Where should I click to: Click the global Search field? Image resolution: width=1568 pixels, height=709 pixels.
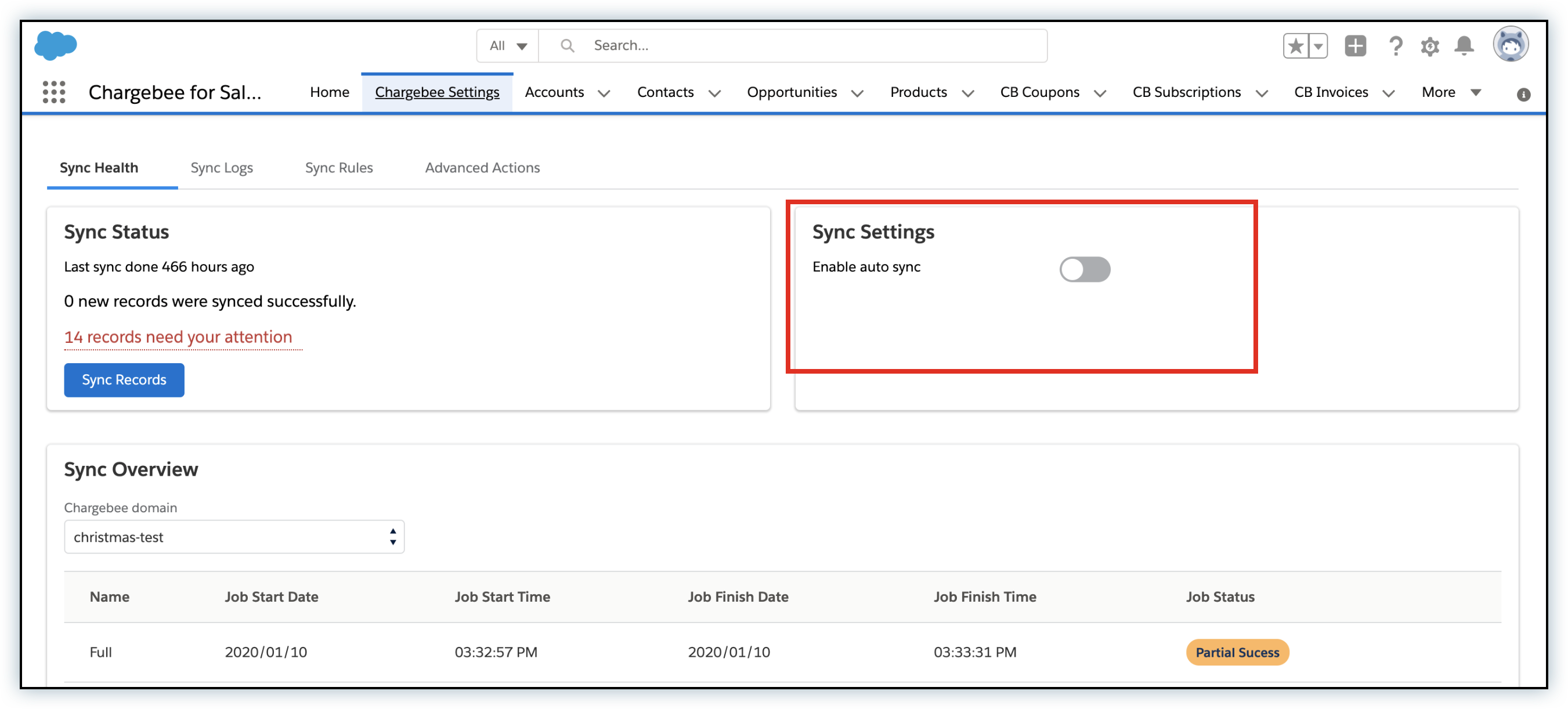tap(792, 46)
